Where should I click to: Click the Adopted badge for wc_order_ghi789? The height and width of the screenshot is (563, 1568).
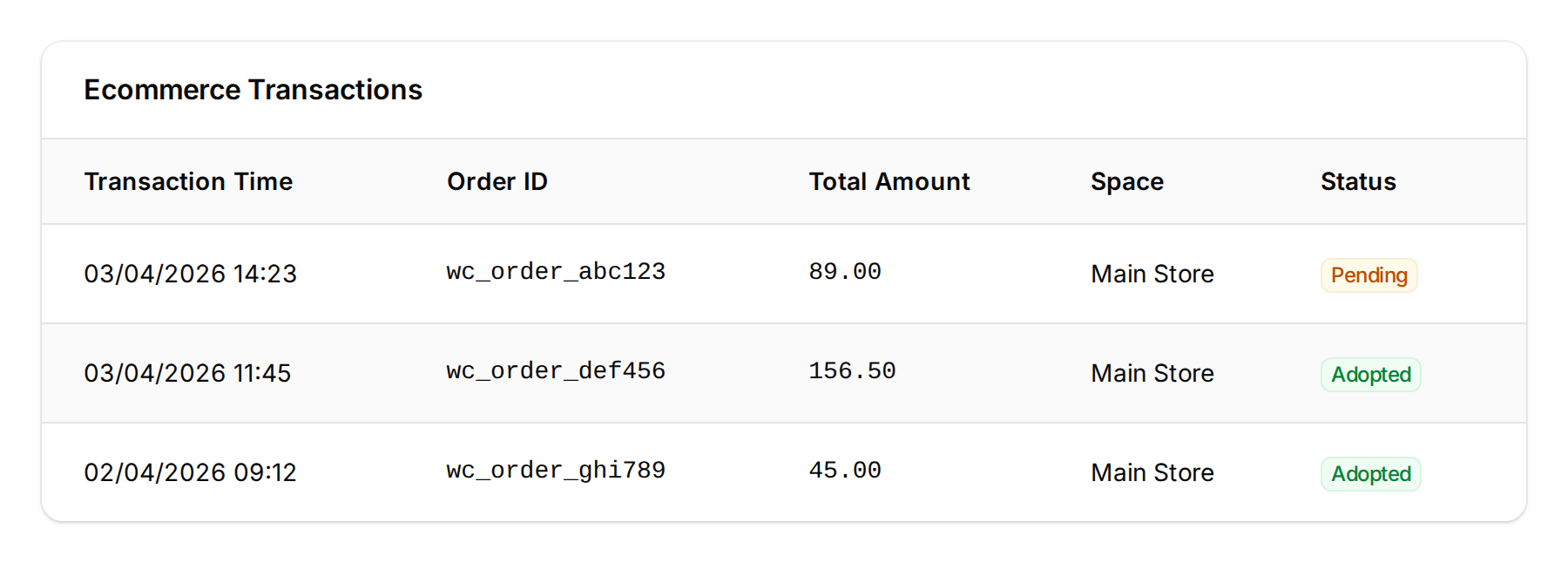pos(1370,474)
